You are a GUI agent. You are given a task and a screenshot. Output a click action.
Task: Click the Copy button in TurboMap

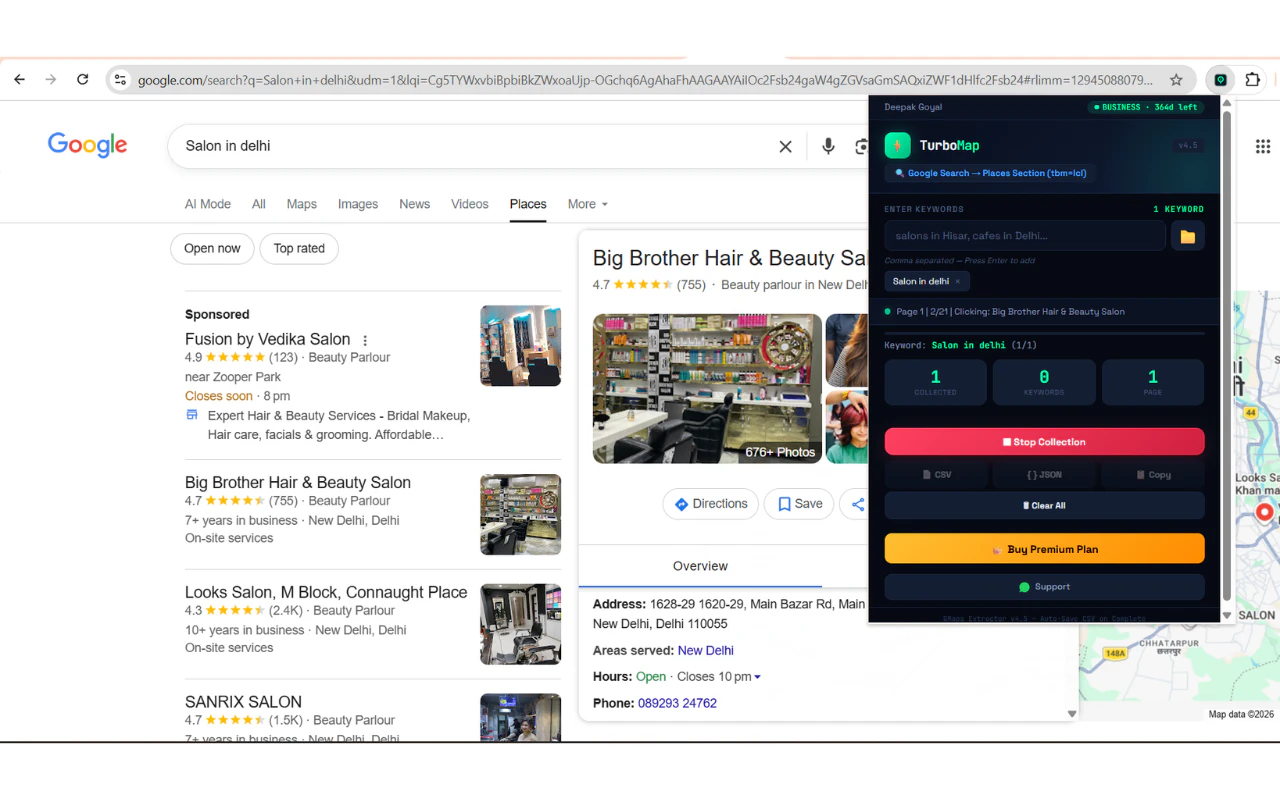[1152, 475]
